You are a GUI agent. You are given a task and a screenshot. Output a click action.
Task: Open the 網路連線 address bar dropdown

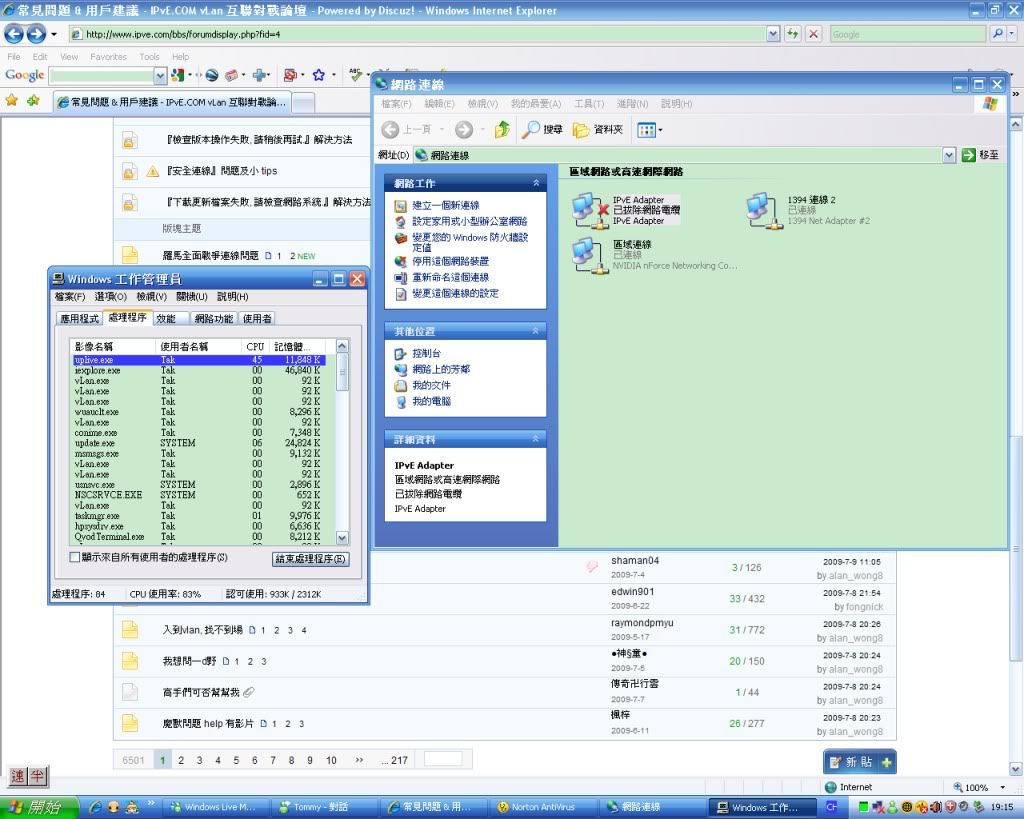coord(949,155)
